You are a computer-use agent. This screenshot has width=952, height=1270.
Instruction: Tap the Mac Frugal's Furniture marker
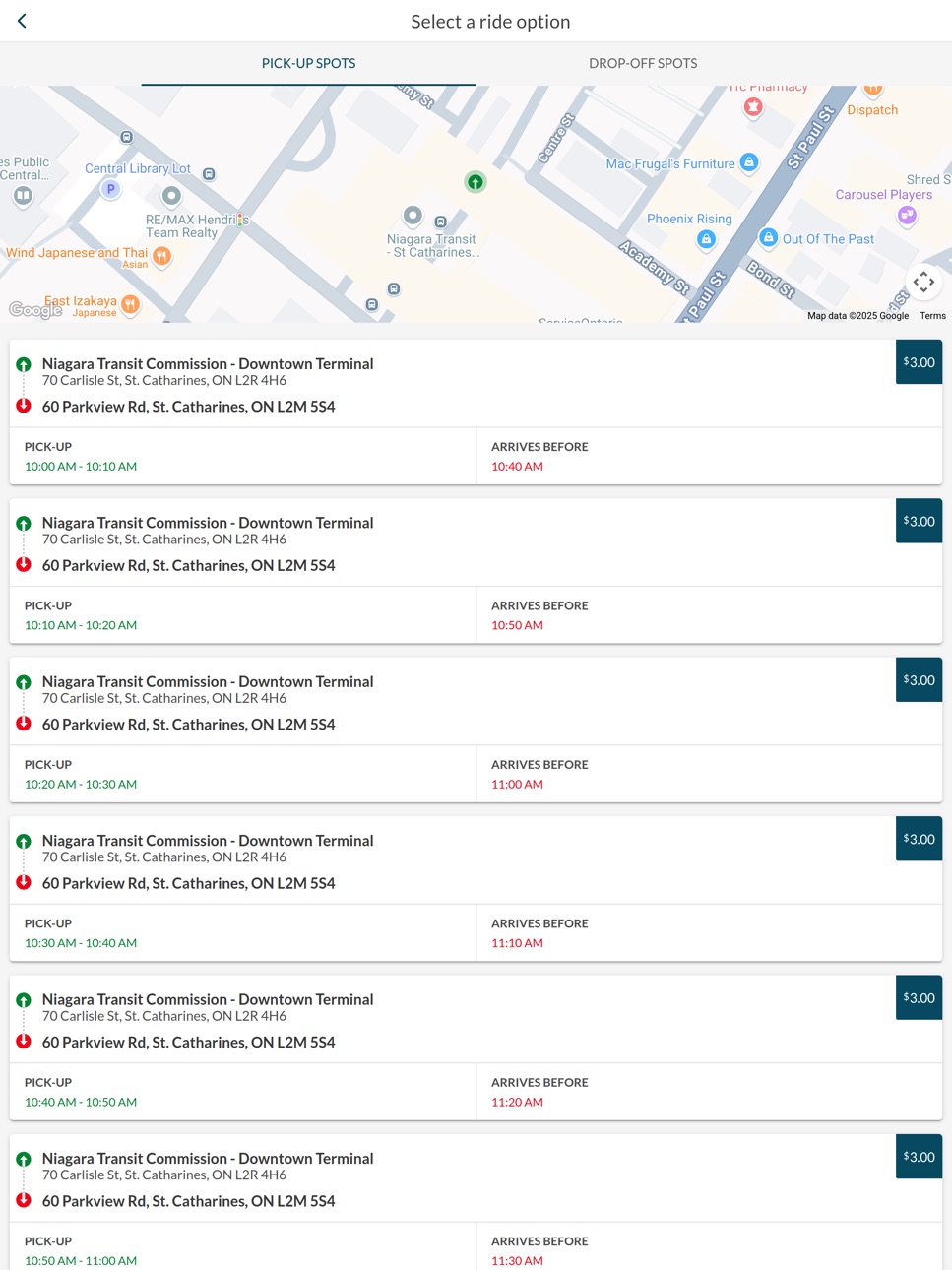tap(749, 162)
